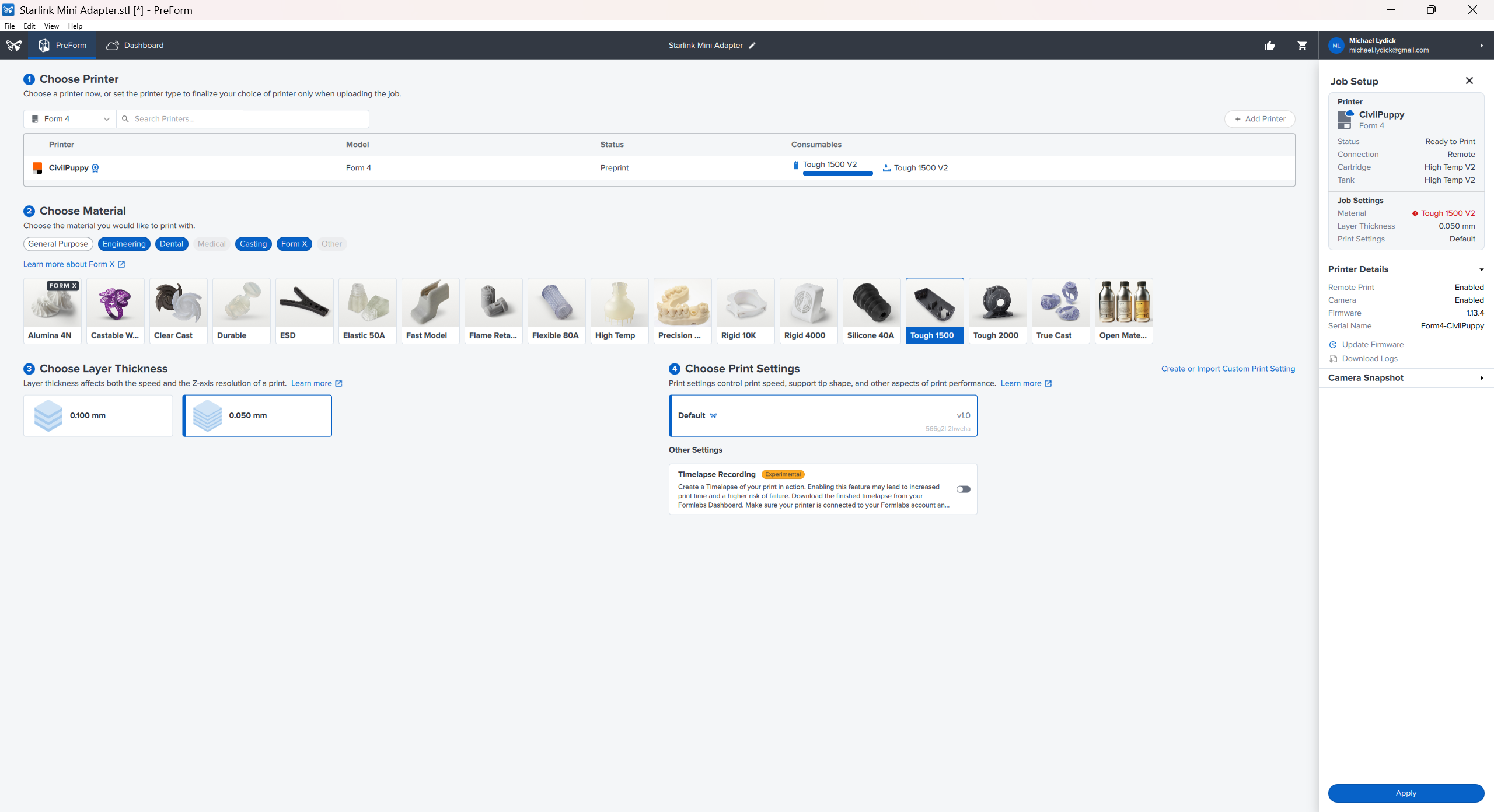The width and height of the screenshot is (1494, 812).
Task: Switch to the Dashboard tab
Action: (135, 45)
